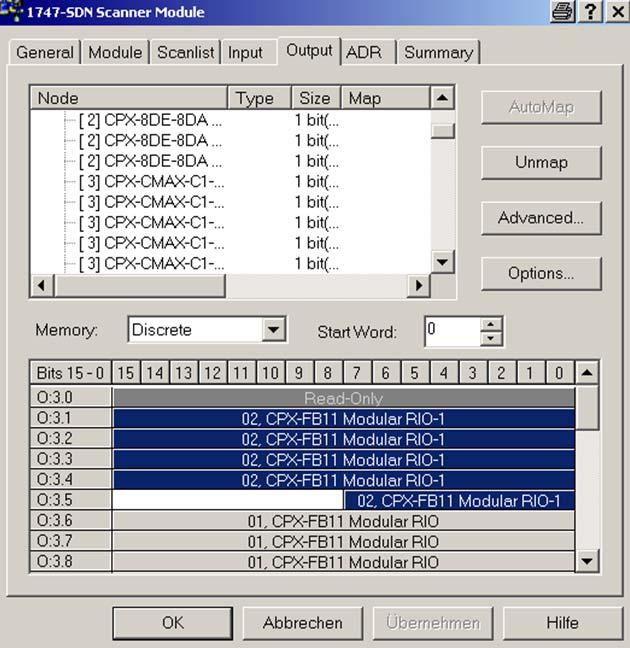
Task: Click node list scroll right arrow
Action: click(x=419, y=285)
